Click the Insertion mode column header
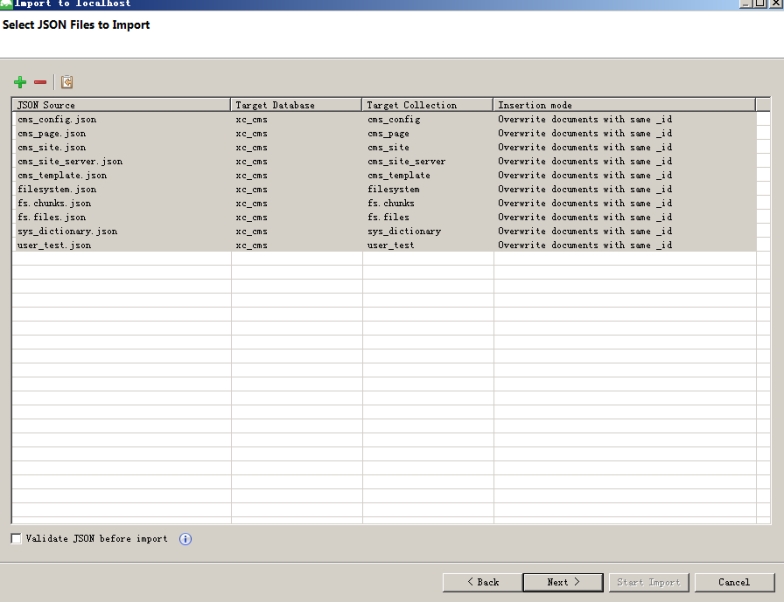 coord(624,105)
